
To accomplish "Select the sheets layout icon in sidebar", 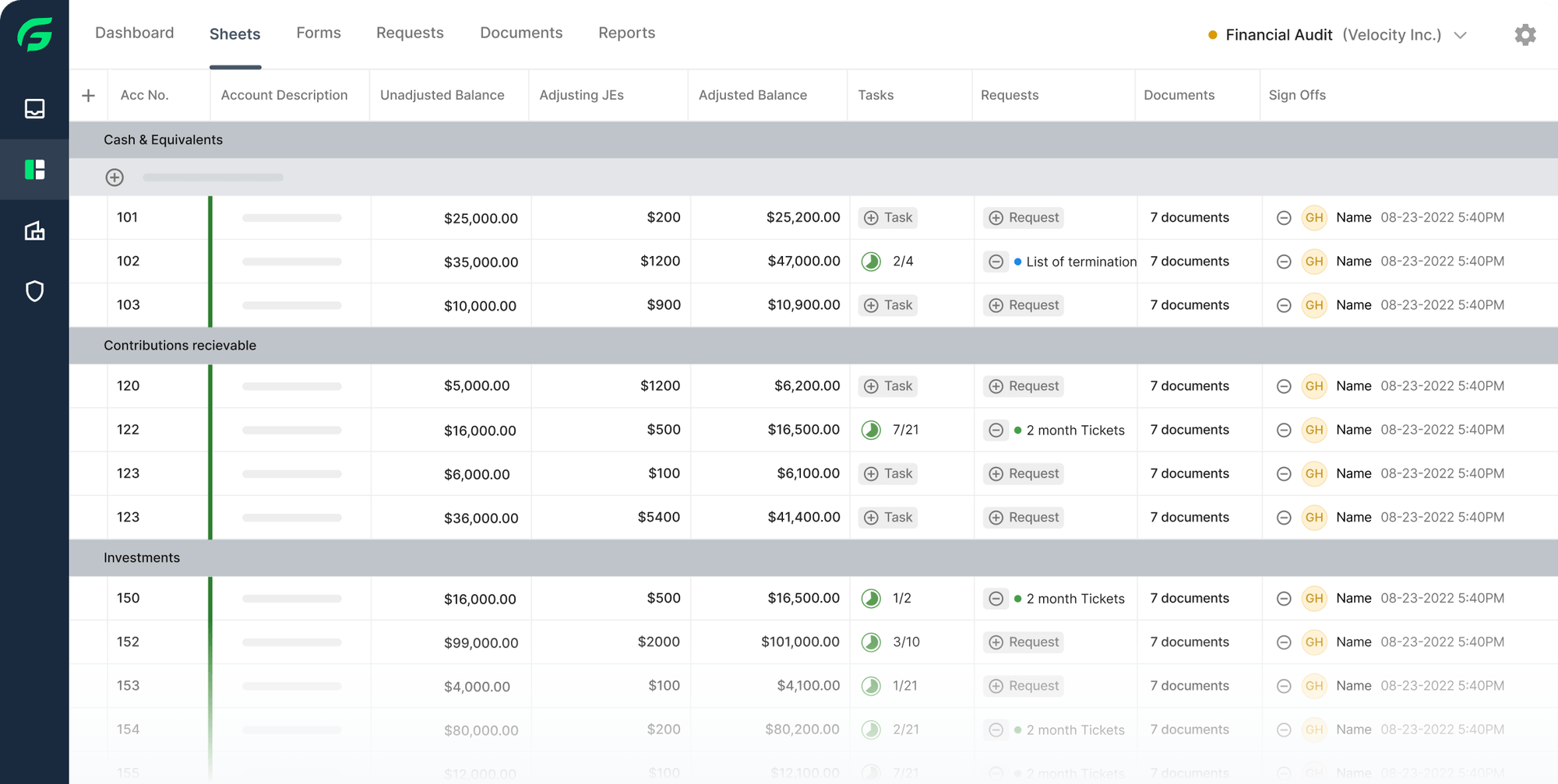I will 35,170.
